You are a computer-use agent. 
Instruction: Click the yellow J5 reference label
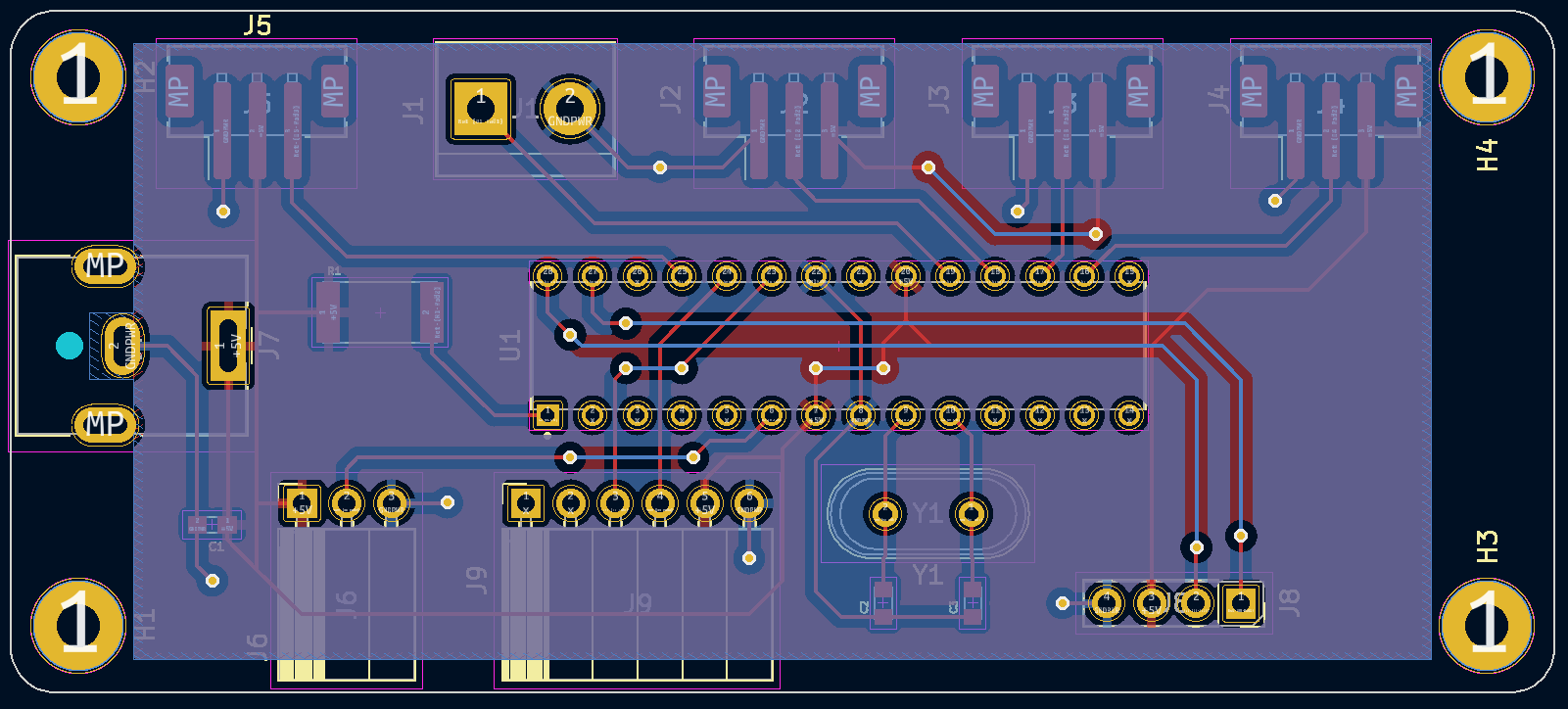click(258, 25)
